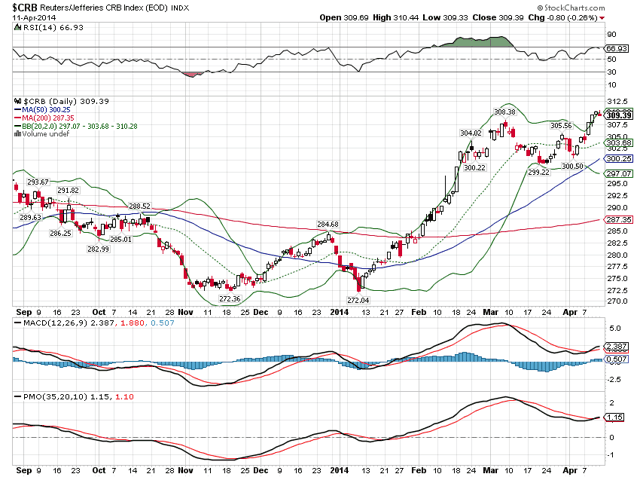Screen dimensions: 640x477
Task: Click the blue line swatch before MA(50)
Action: tap(17, 110)
